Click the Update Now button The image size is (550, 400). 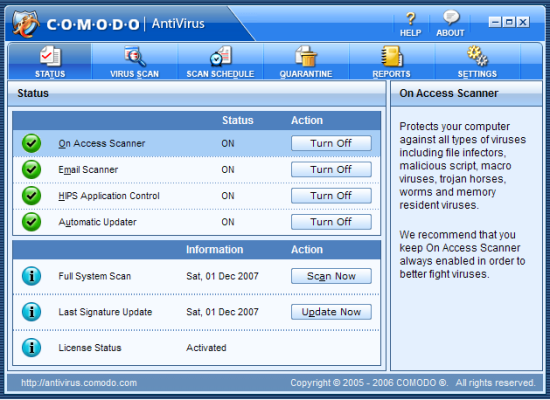point(331,312)
